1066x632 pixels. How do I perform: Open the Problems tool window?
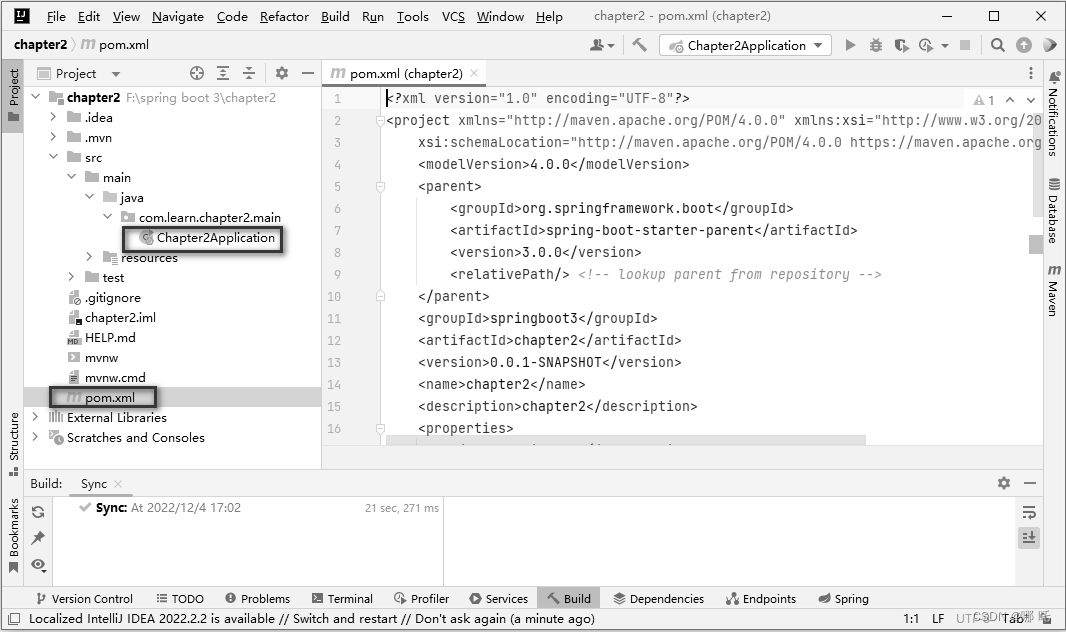point(258,599)
